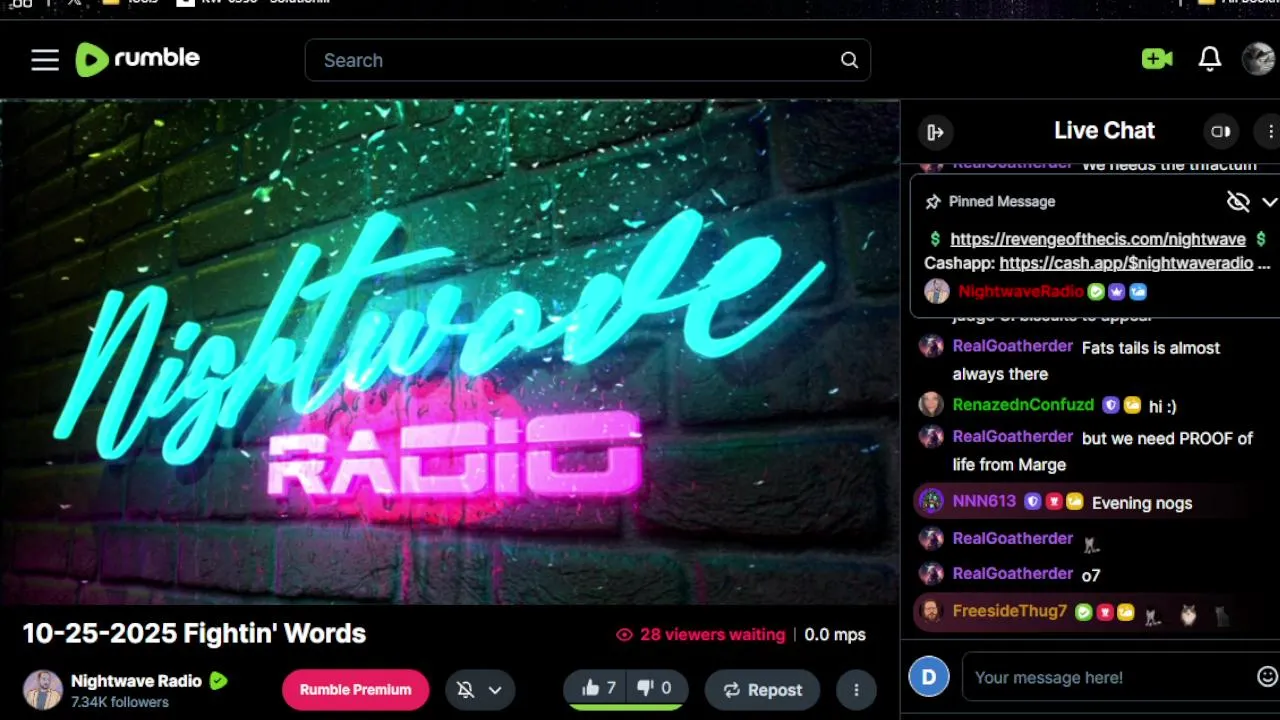
Task: Click the green verified badge beside FreesideThug7
Action: tap(1083, 612)
